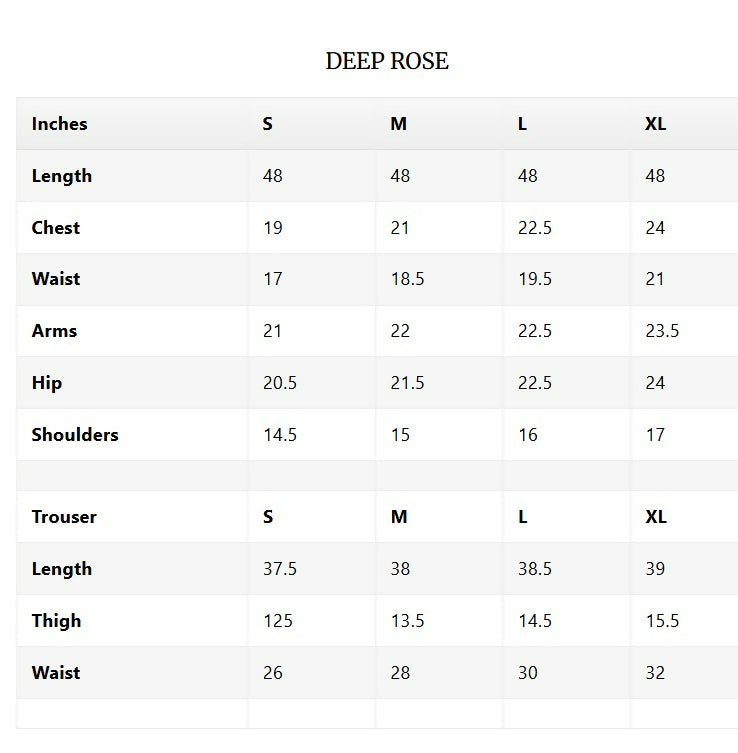Select the Trouser header cell

tap(64, 517)
